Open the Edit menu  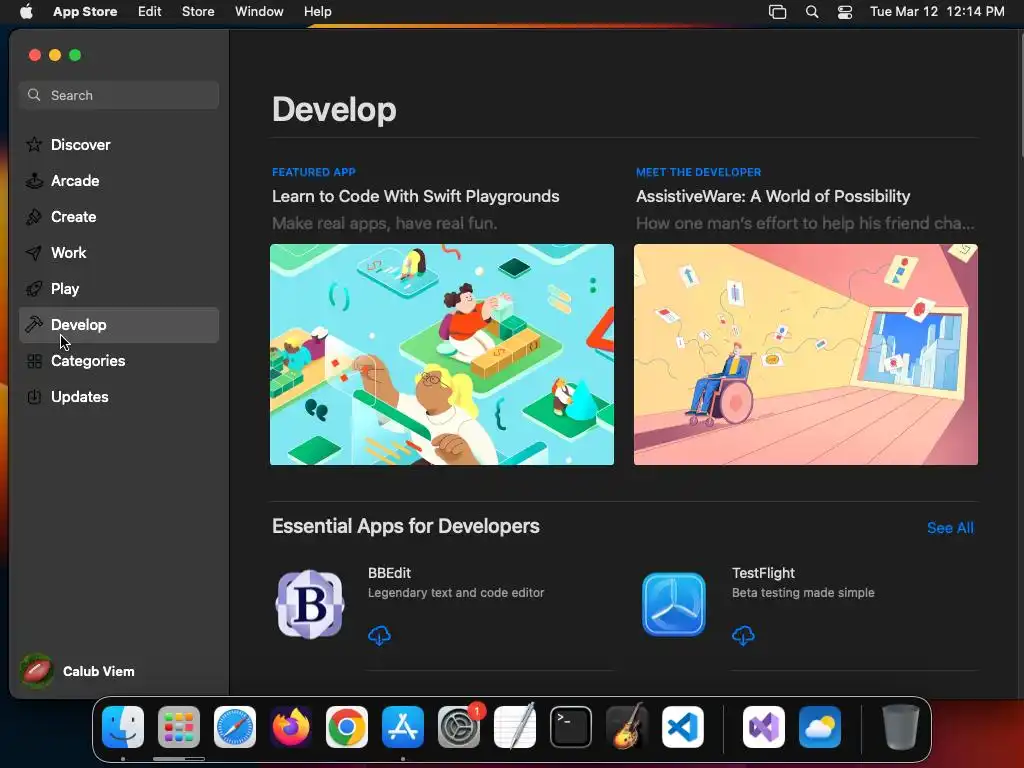(x=150, y=11)
